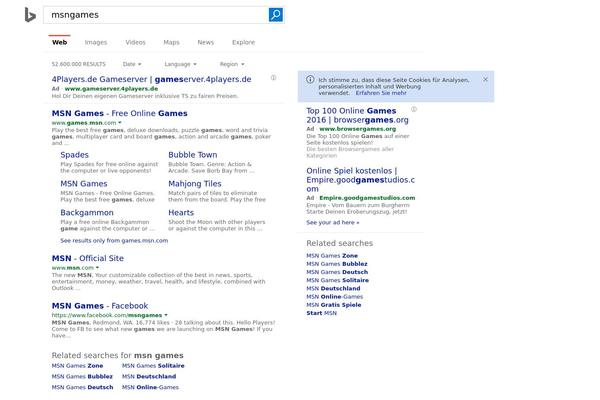This screenshot has width=600, height=400.
Task: Switch to the Videos tab
Action: point(135,42)
